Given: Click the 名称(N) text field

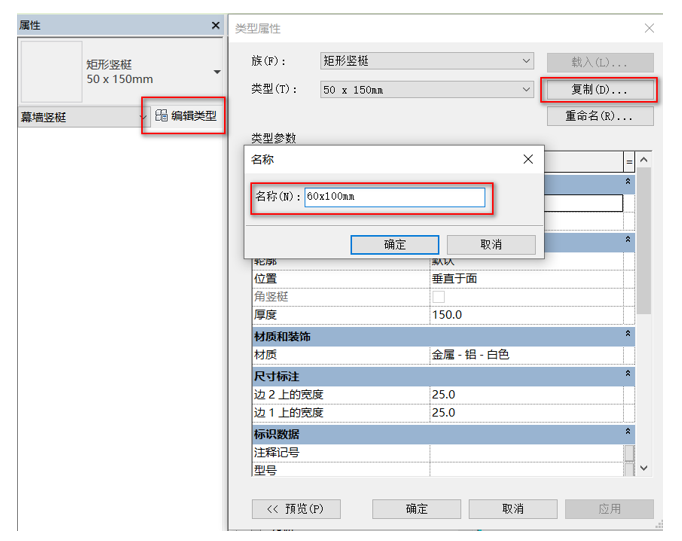Looking at the screenshot, I should click(394, 197).
